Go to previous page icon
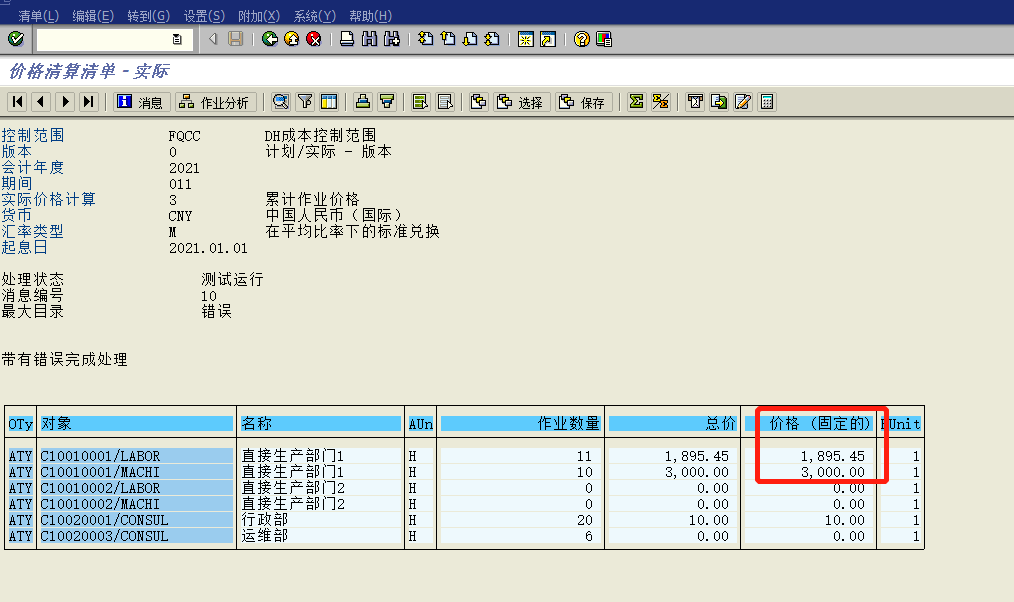This screenshot has width=1014, height=602. (x=448, y=39)
